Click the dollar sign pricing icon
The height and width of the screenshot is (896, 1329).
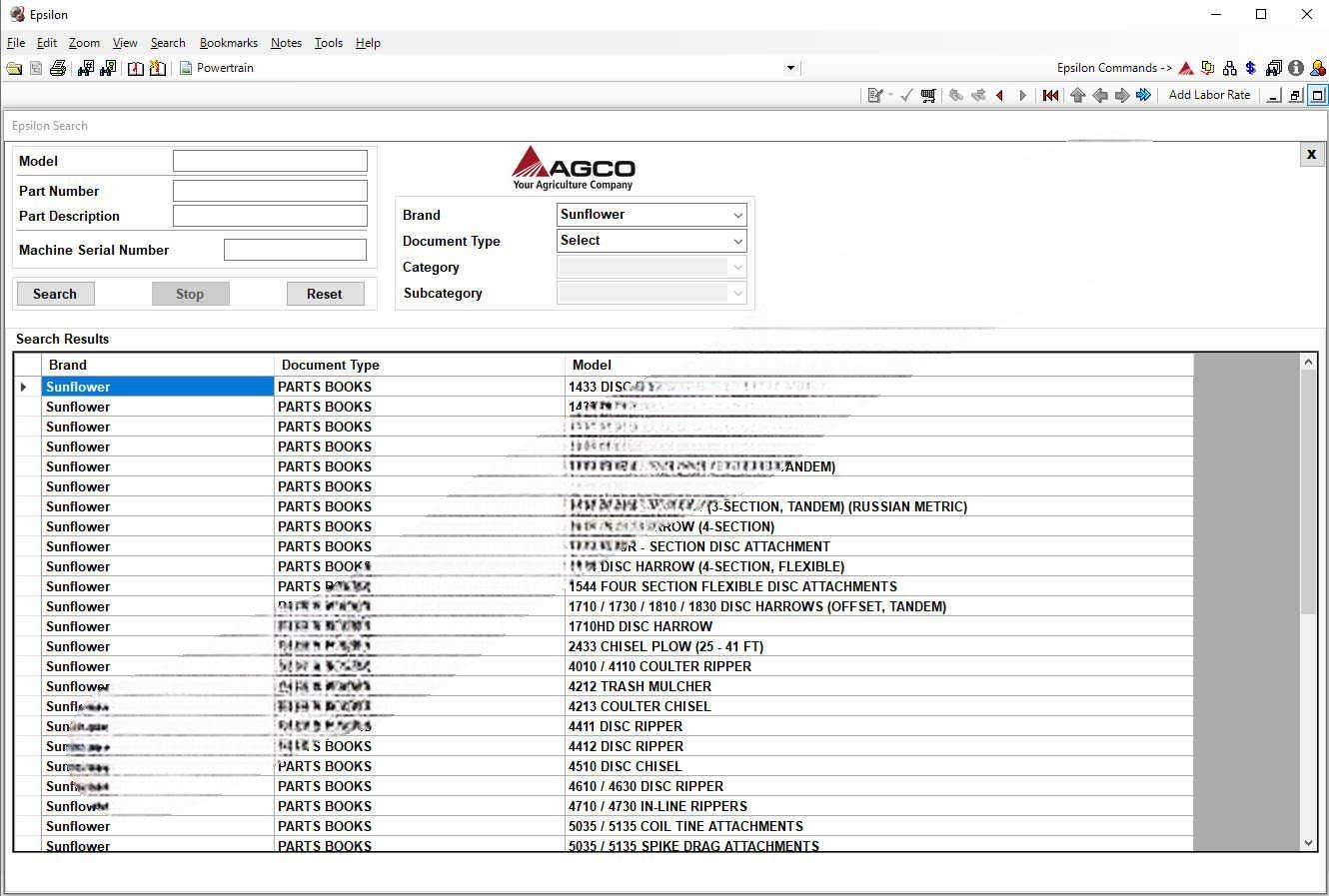click(x=1250, y=67)
